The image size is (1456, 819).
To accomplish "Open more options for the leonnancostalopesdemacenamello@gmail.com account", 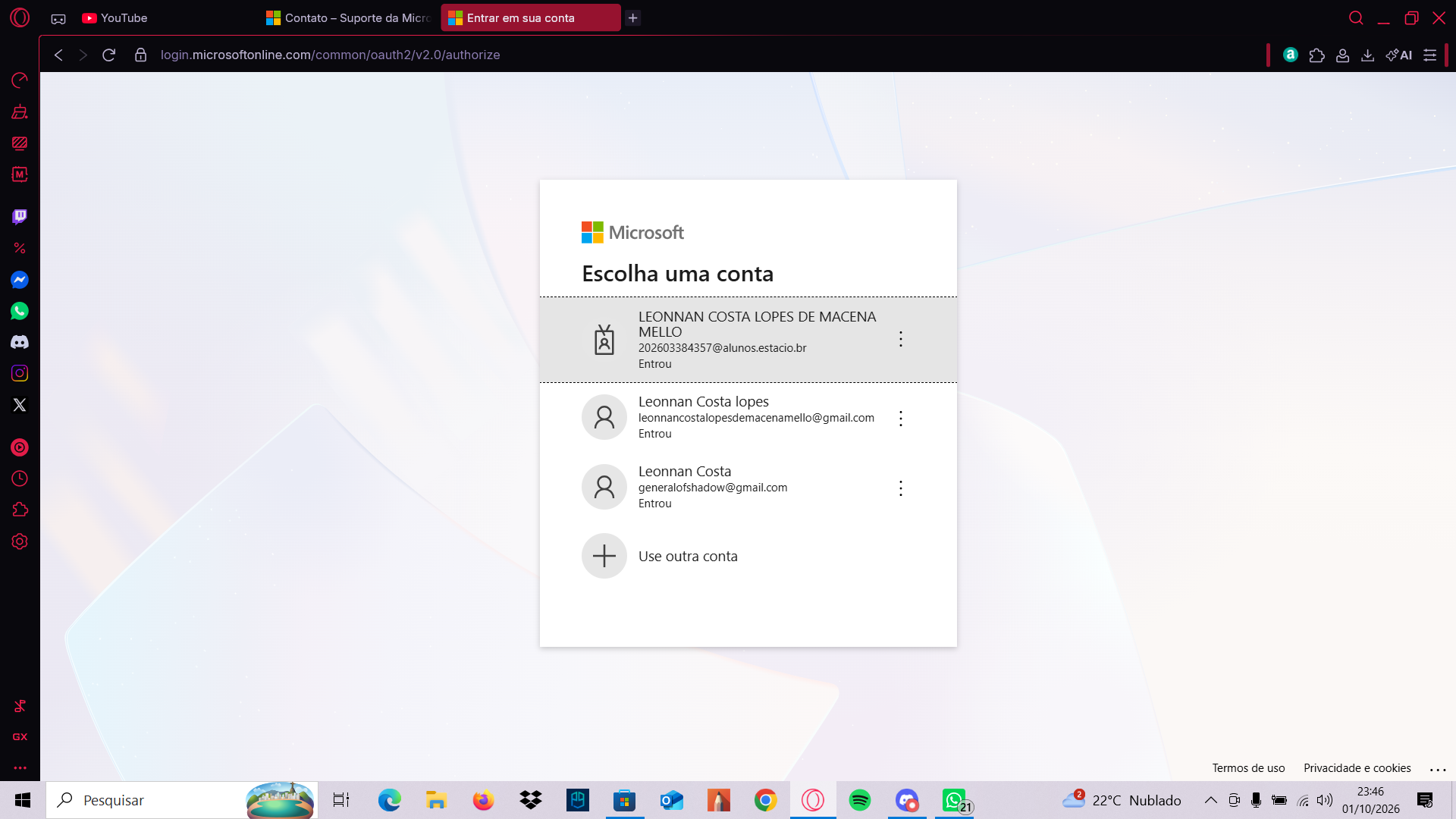I will point(901,419).
